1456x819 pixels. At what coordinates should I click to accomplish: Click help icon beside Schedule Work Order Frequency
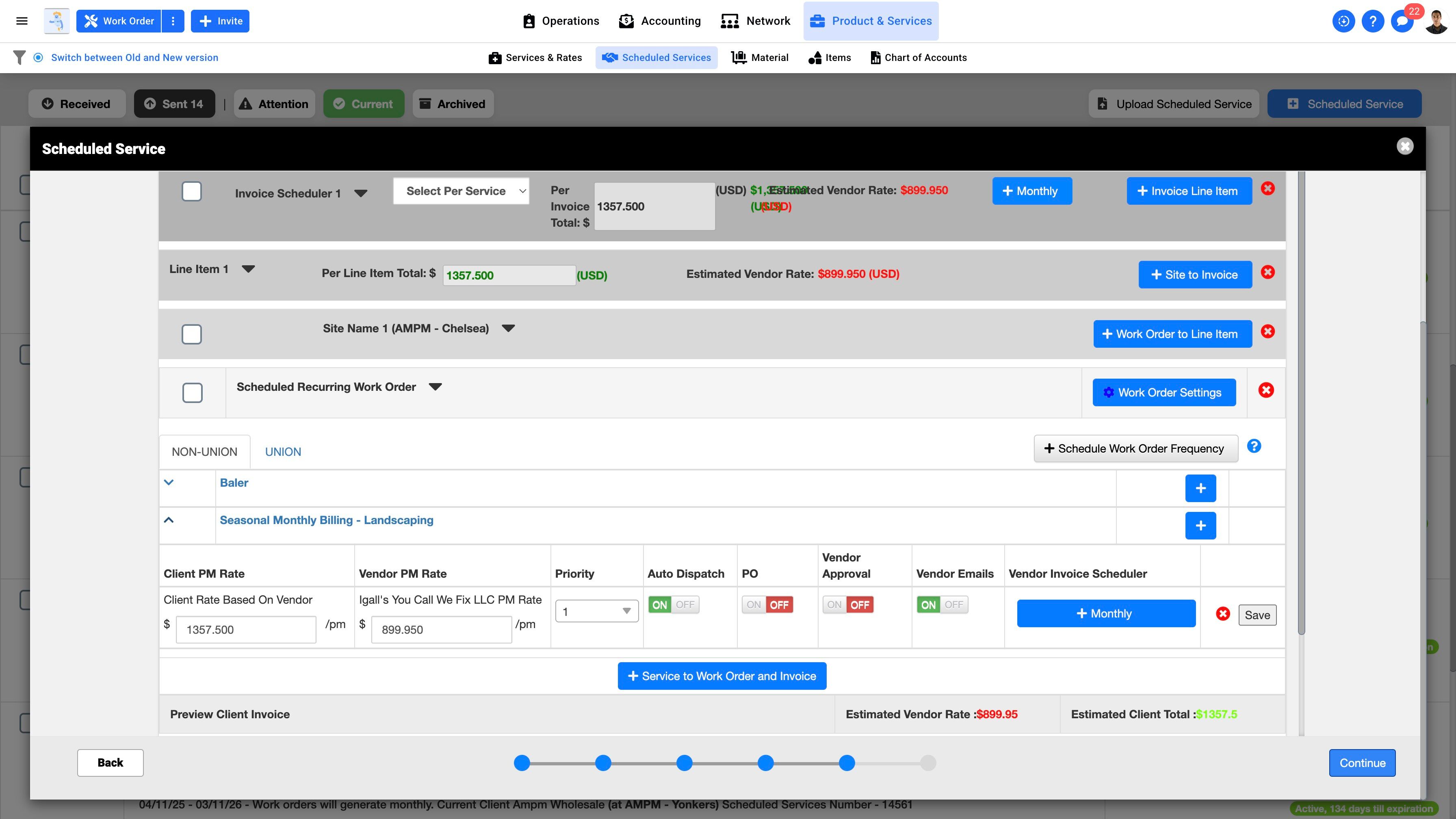click(x=1254, y=446)
